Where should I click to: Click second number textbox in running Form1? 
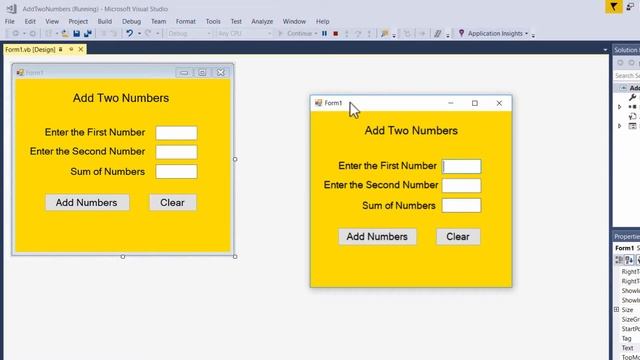click(x=461, y=186)
